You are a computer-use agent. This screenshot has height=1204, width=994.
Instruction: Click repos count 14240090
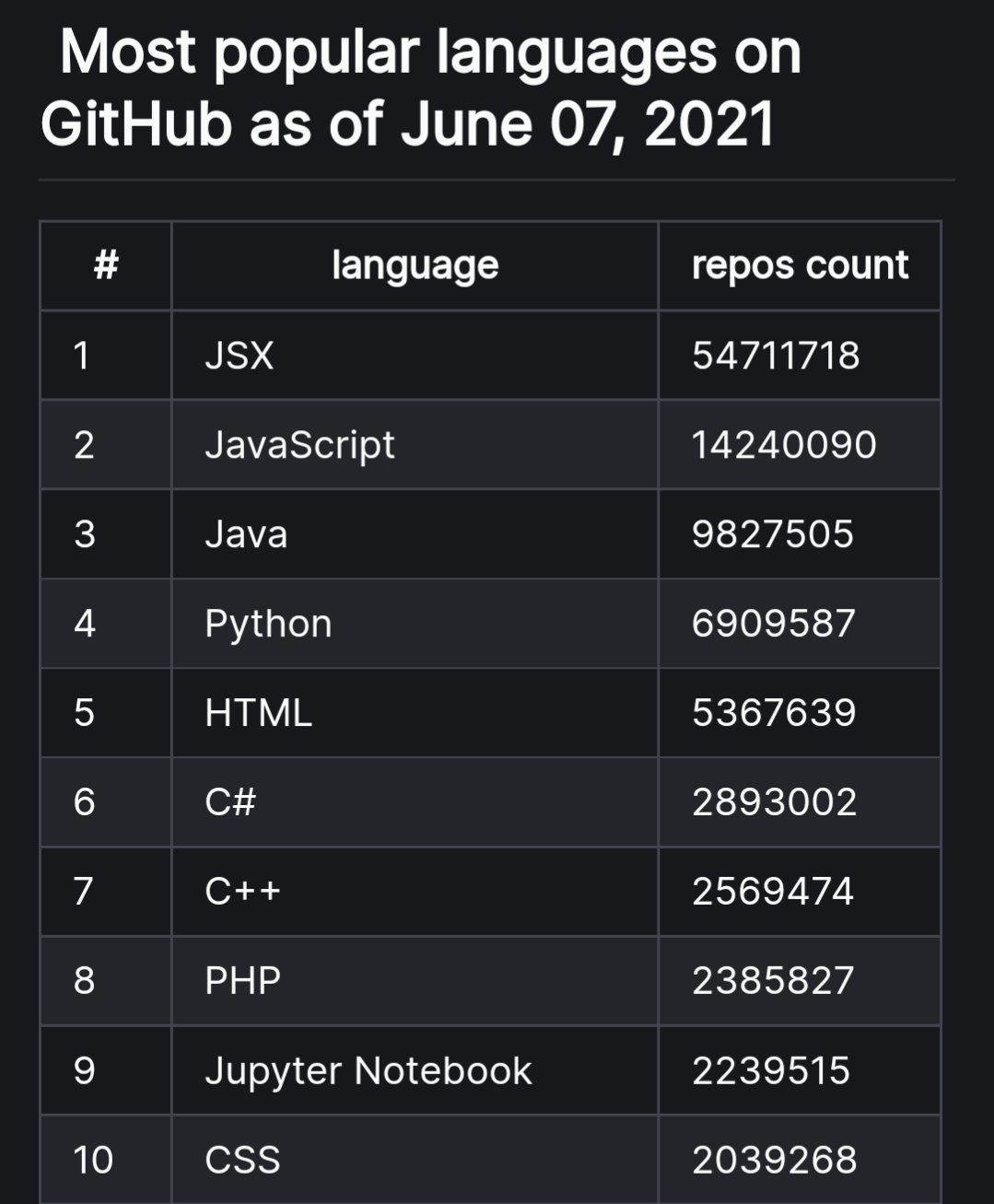(800, 445)
